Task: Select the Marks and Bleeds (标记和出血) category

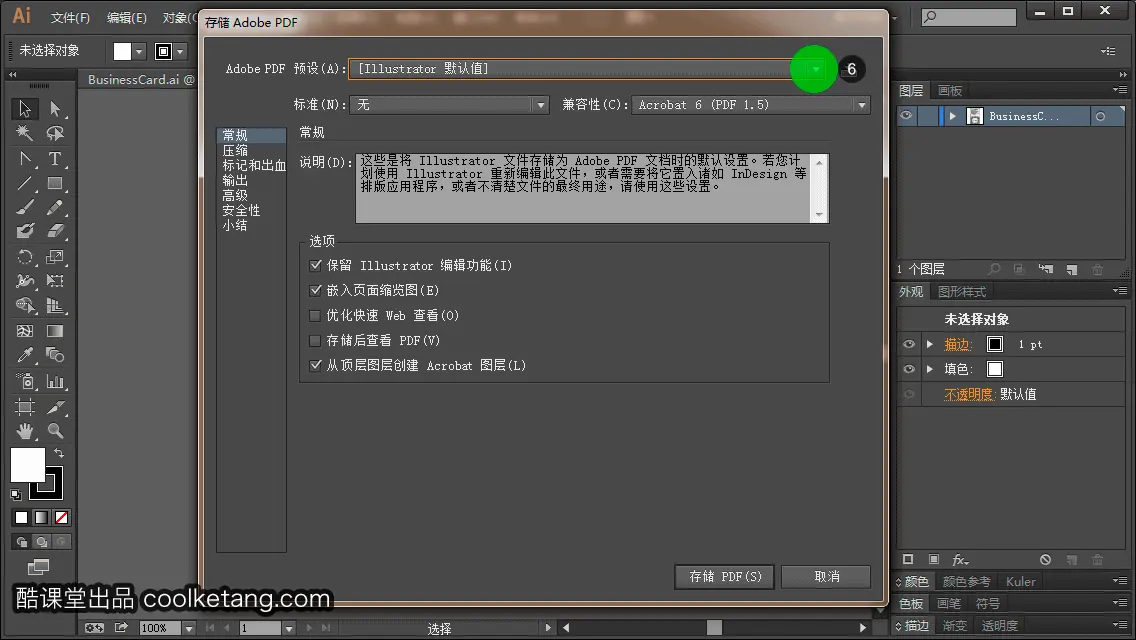Action: pyautogui.click(x=254, y=165)
